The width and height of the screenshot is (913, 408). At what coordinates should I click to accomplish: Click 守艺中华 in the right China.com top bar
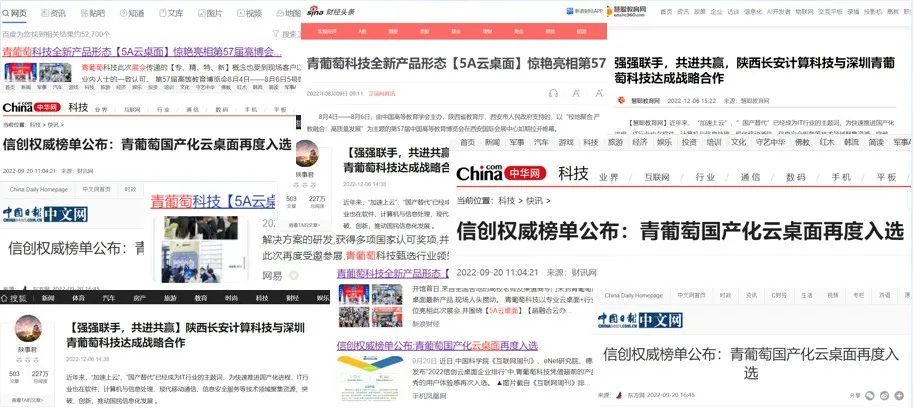click(x=770, y=142)
